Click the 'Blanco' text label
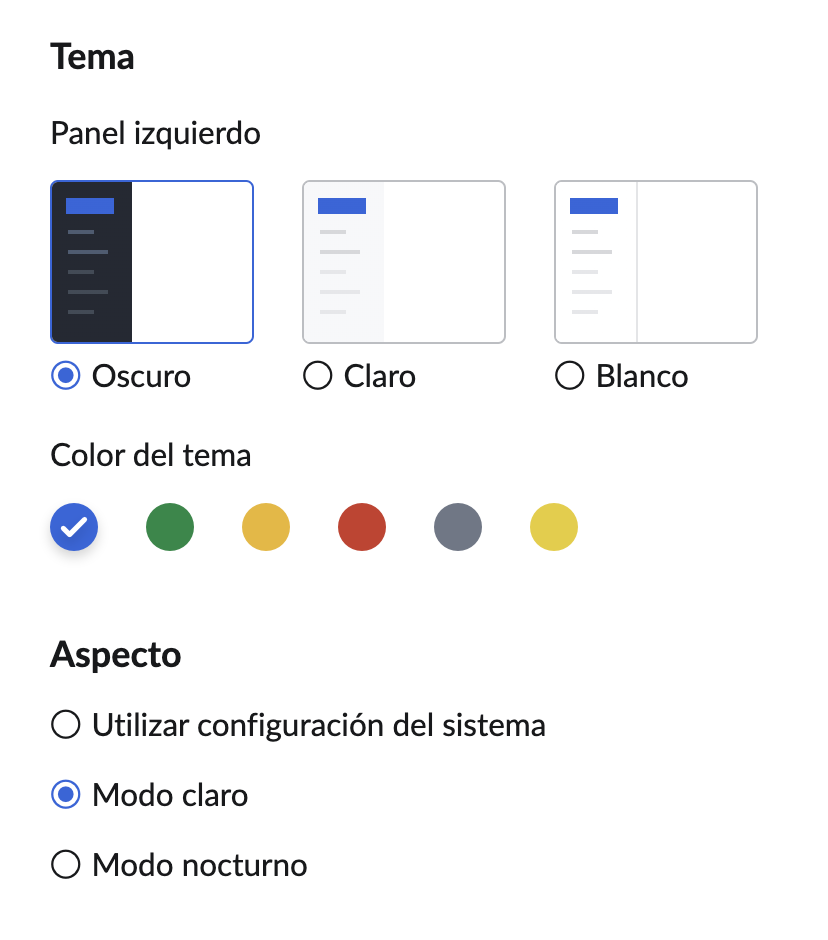 click(642, 376)
